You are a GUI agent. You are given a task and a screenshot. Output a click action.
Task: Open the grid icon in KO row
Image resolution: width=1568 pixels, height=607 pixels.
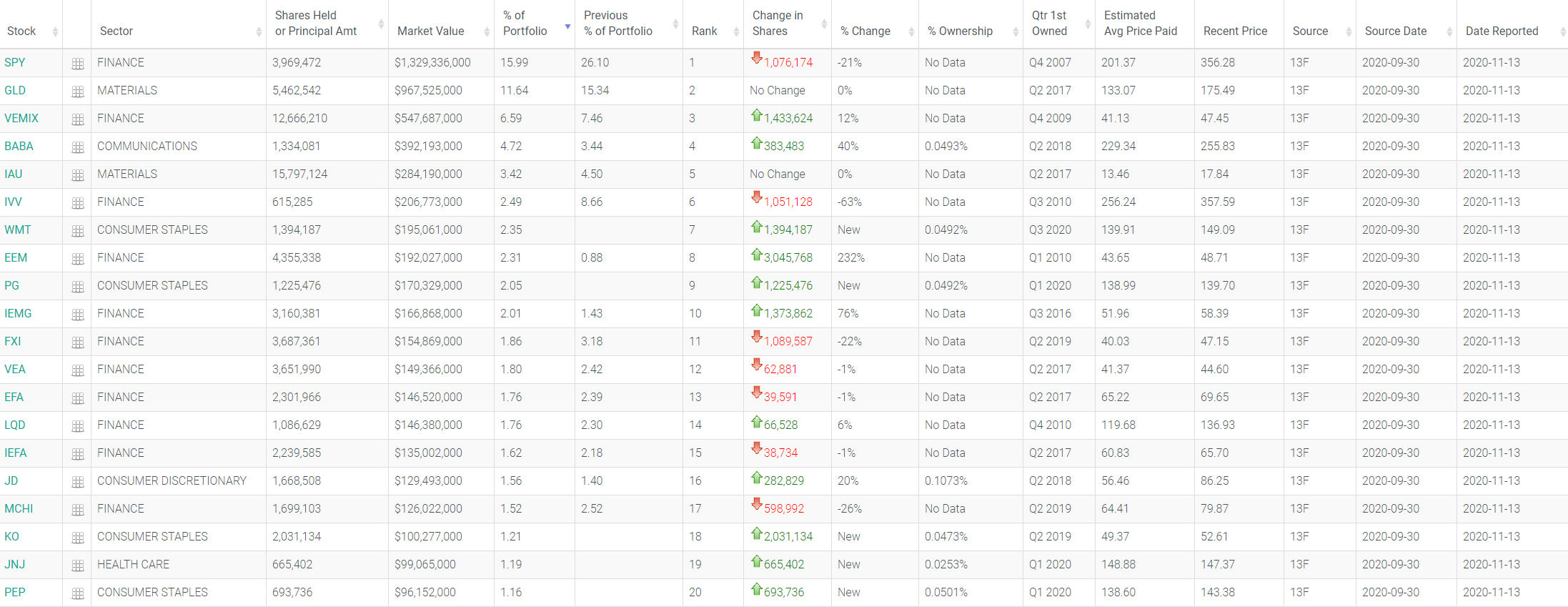coord(78,538)
